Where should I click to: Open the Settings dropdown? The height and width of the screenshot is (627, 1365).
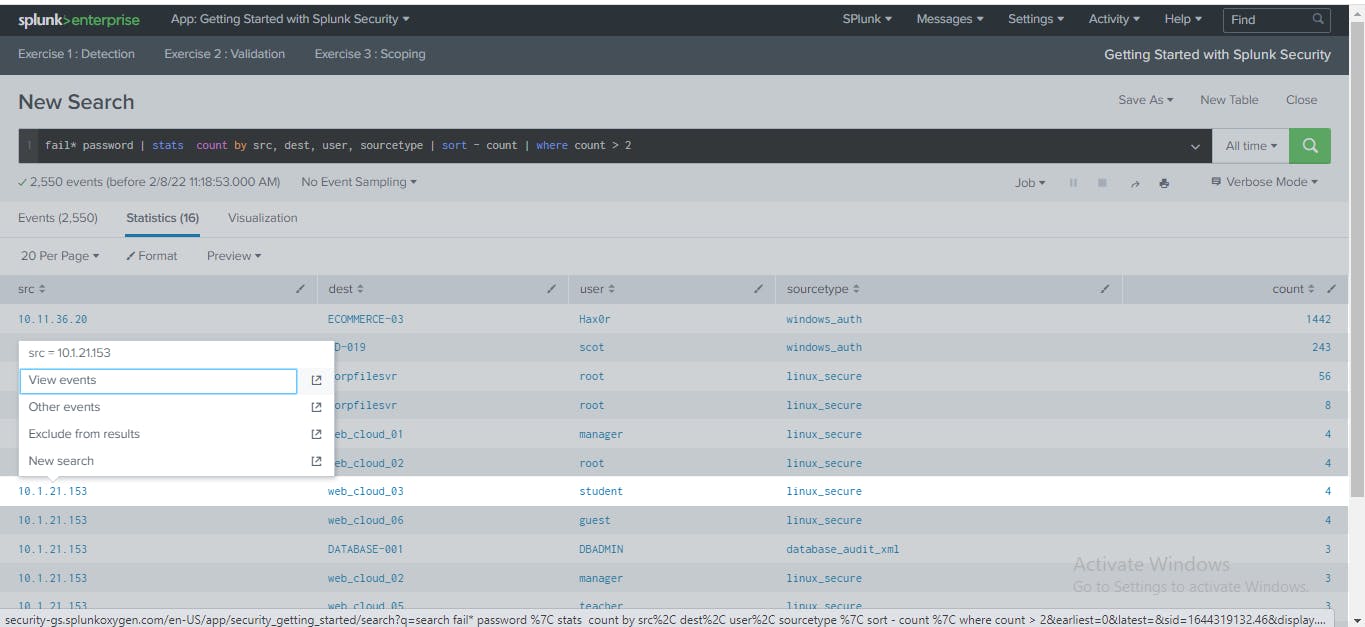(1036, 19)
